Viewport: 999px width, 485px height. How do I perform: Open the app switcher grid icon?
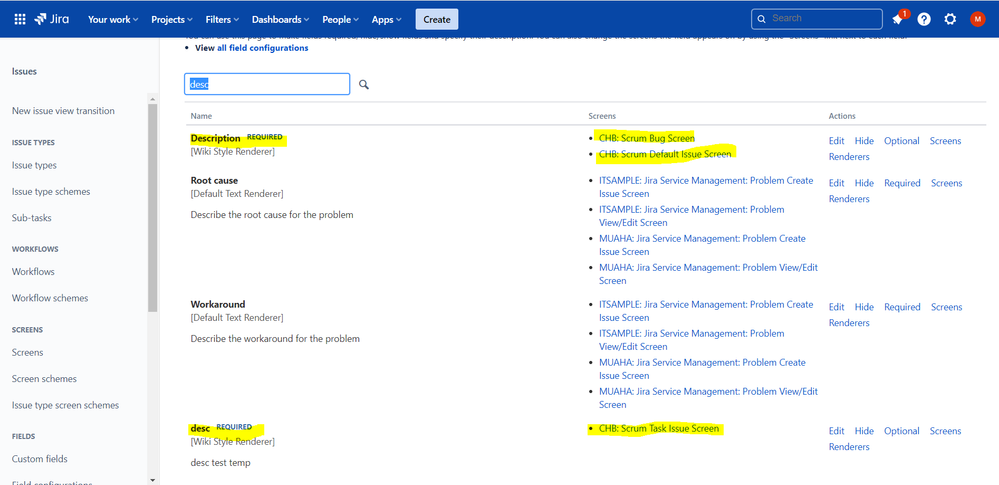[20, 19]
